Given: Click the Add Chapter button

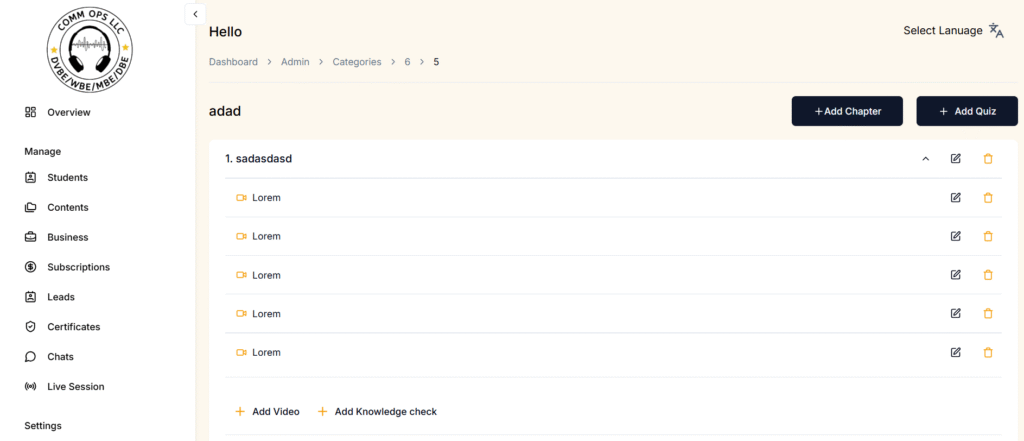Looking at the screenshot, I should [847, 111].
